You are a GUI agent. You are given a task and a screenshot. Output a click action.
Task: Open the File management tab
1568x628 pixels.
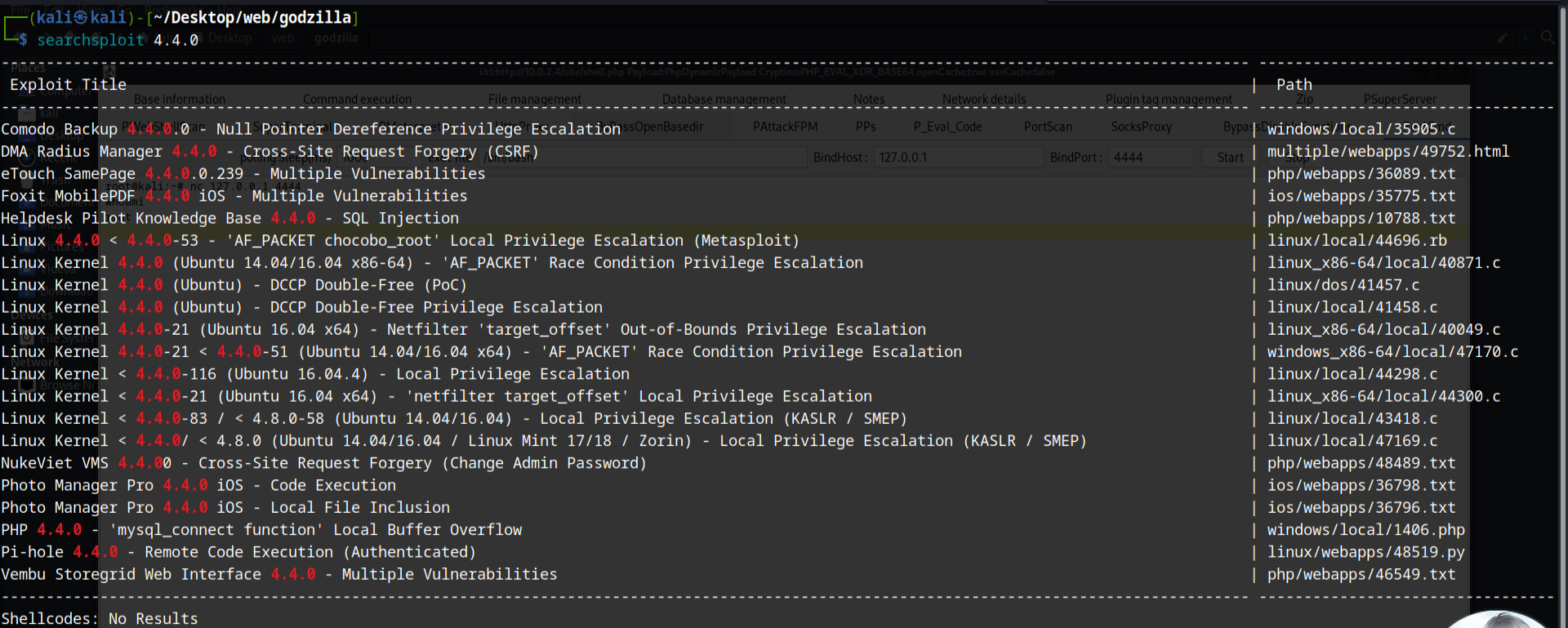point(535,100)
